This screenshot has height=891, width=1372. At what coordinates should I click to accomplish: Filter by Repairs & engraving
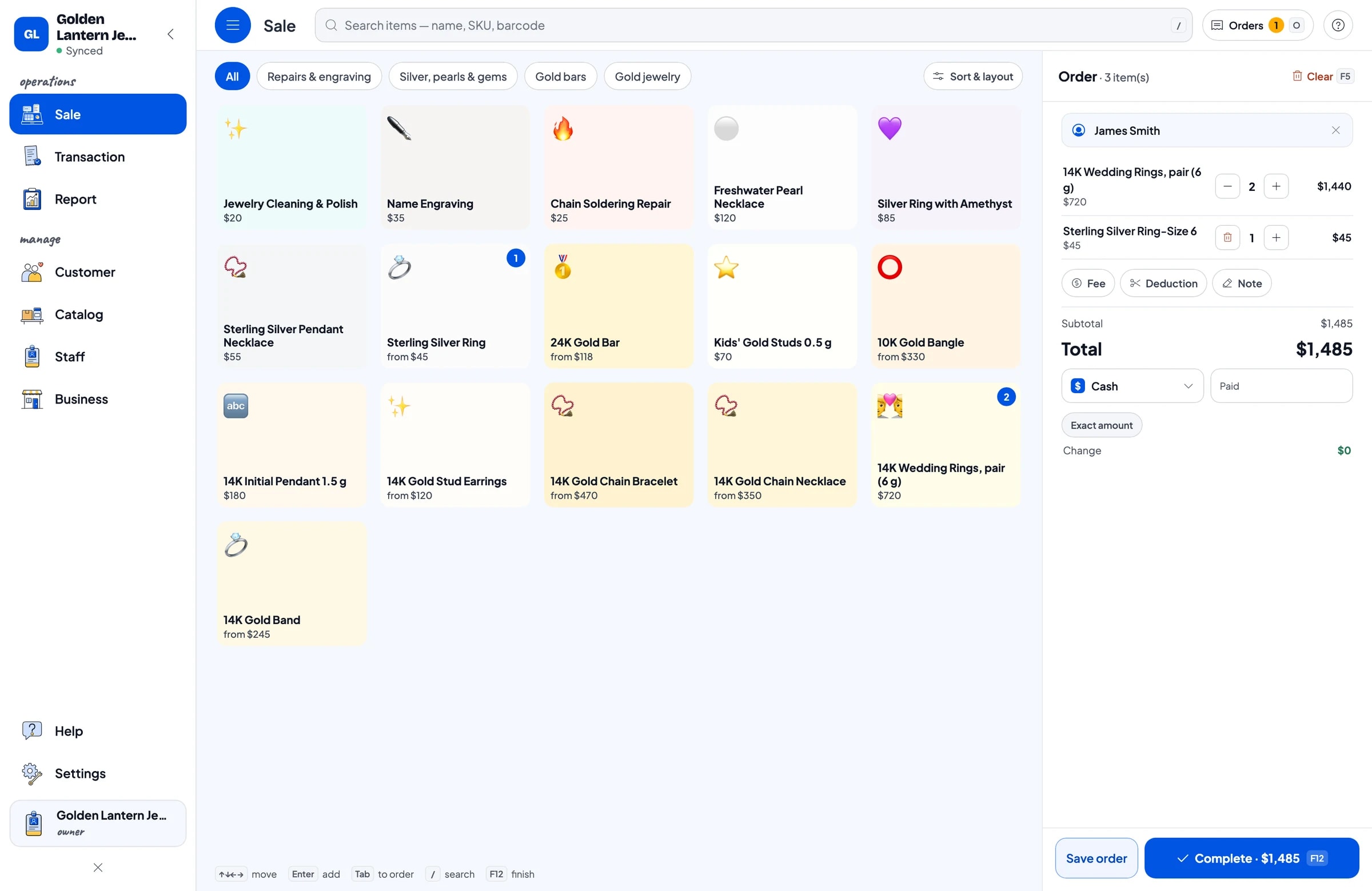pyautogui.click(x=319, y=77)
